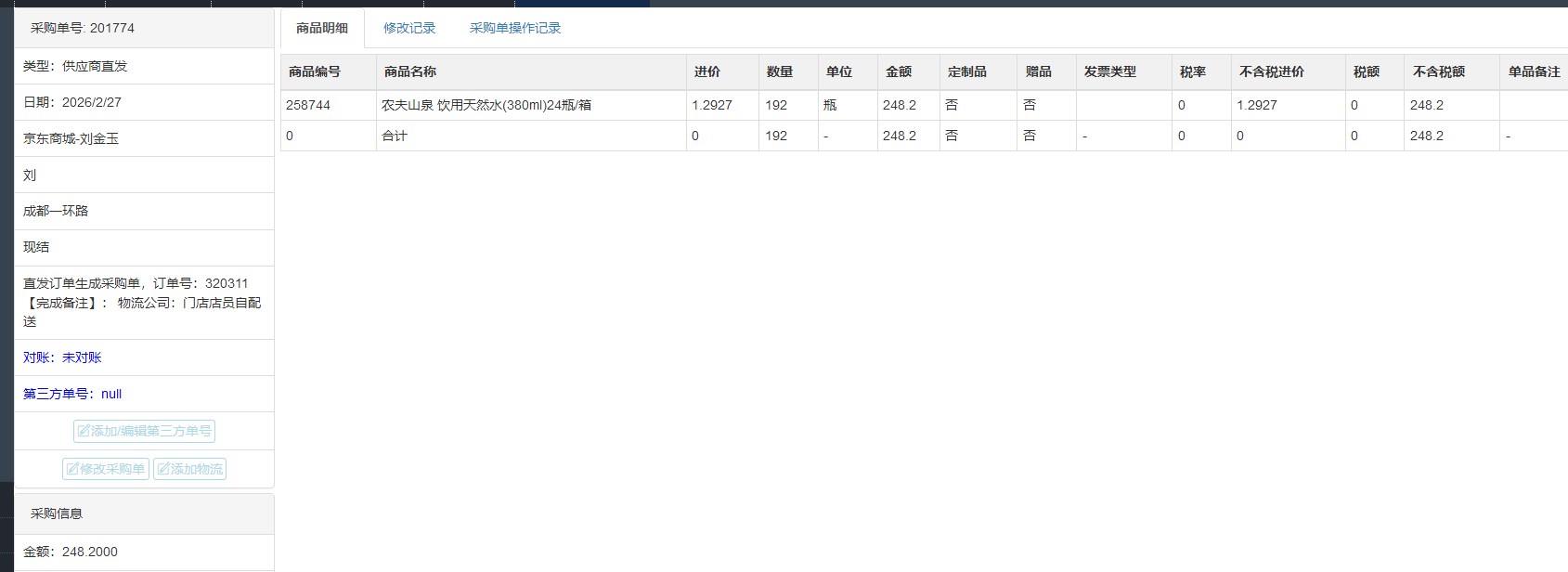Image resolution: width=1568 pixels, height=572 pixels.
Task: Click the 农夫山泉 饮用天然水 product name
Action: tap(486, 105)
